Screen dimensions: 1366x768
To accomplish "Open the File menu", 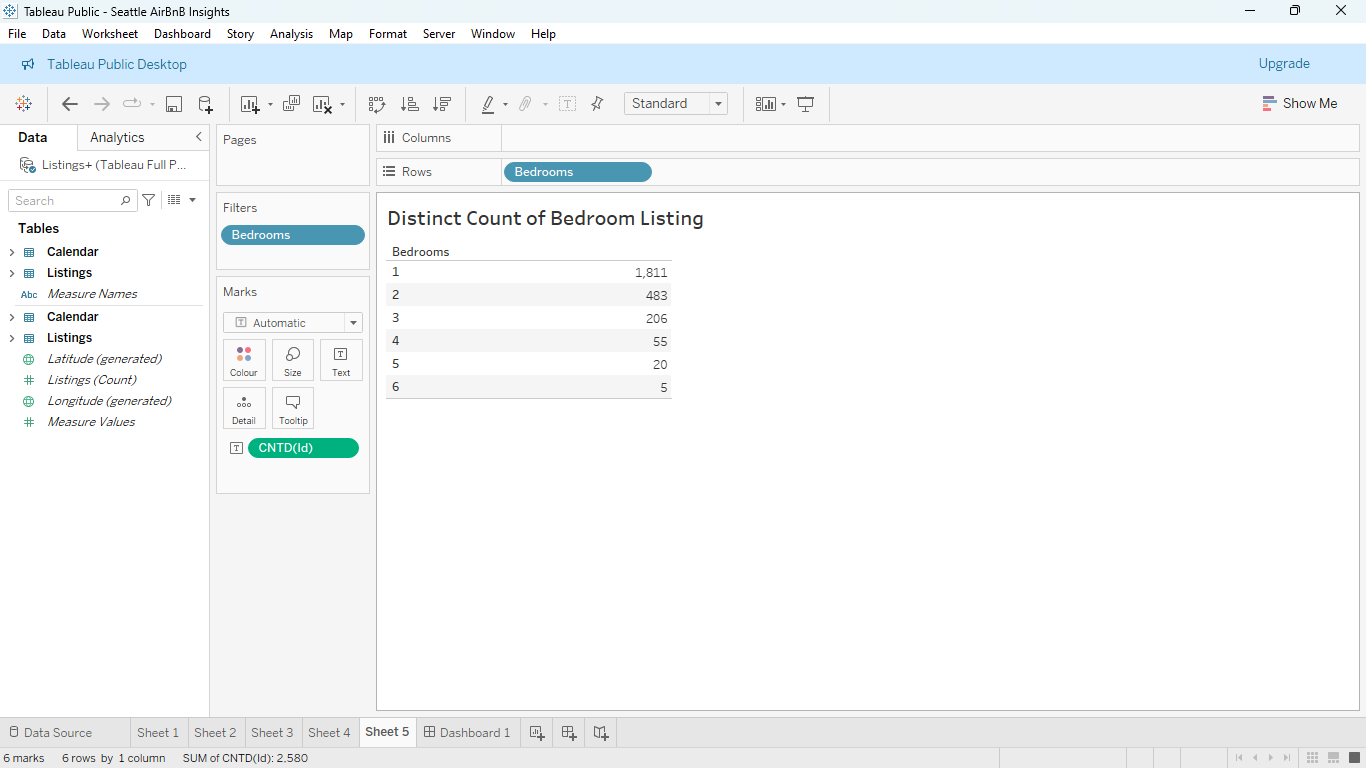I will [x=17, y=34].
